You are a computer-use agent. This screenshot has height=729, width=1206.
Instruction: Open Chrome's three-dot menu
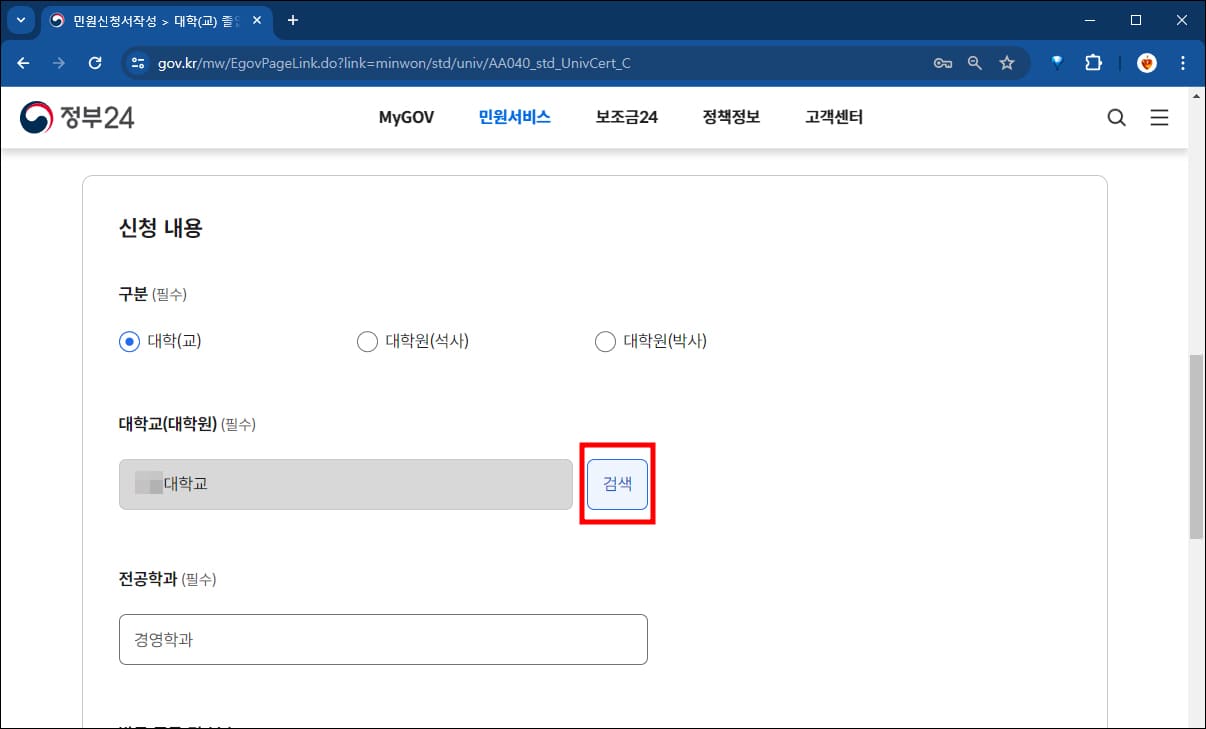tap(1183, 62)
